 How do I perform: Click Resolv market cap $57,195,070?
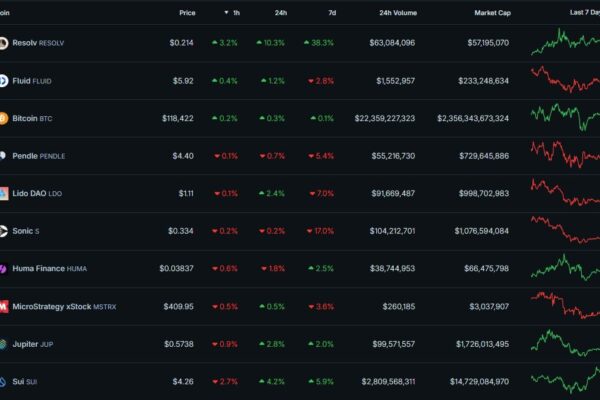click(x=488, y=43)
